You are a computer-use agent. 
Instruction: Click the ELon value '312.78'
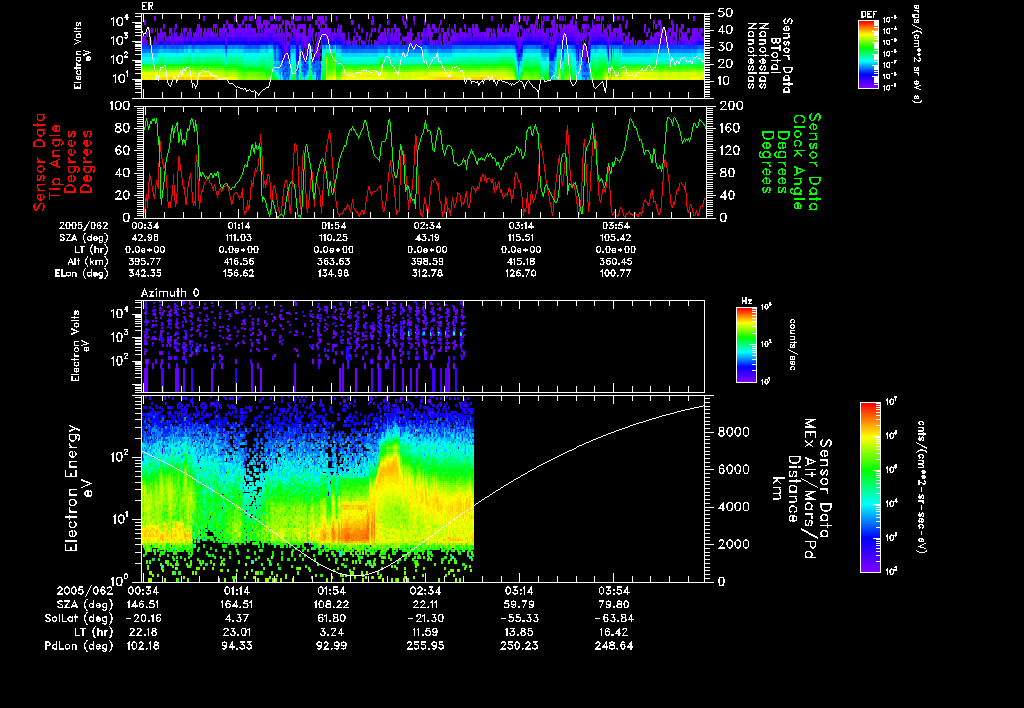(x=427, y=273)
